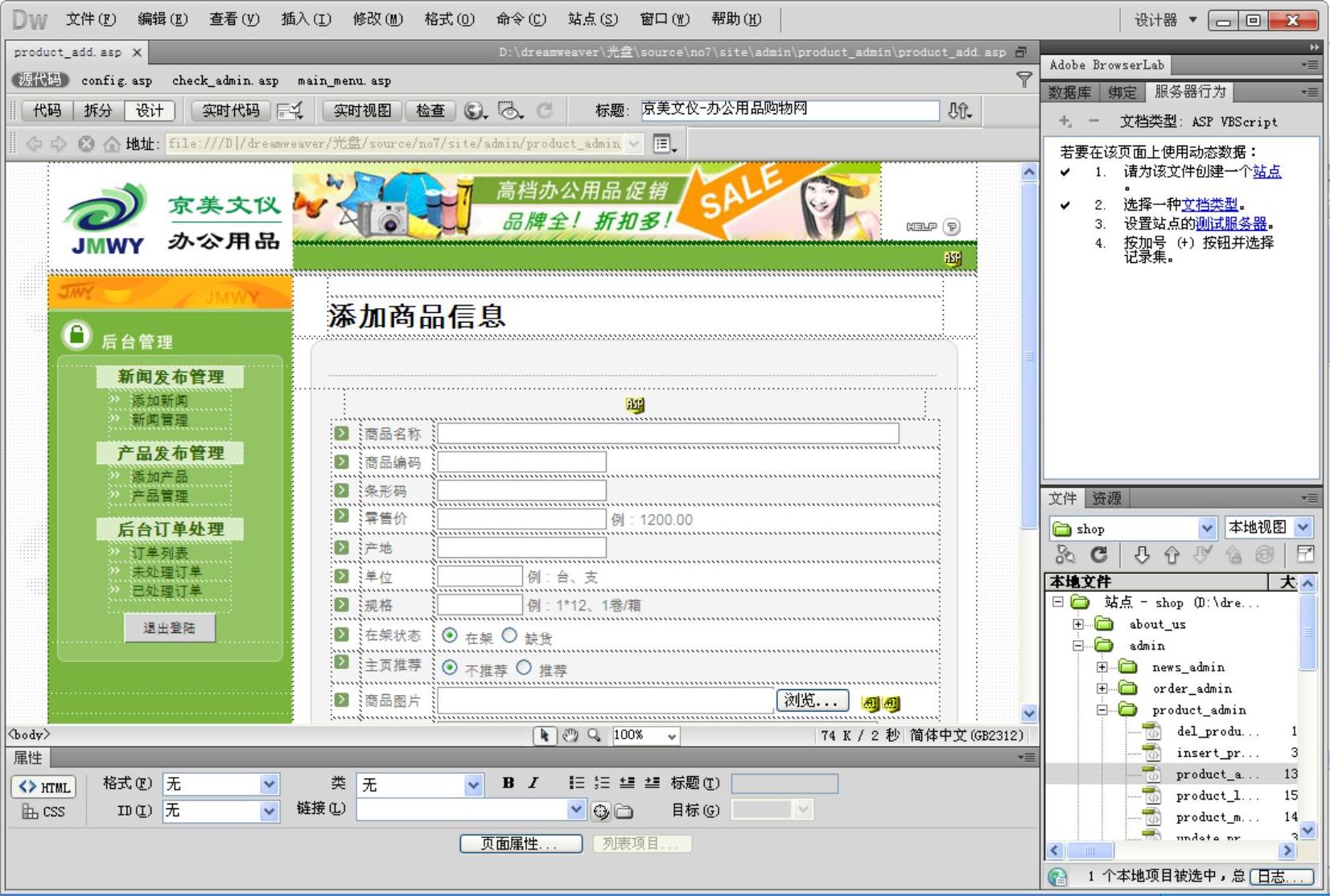
Task: Click the 日志... button
Action: tap(1282, 877)
